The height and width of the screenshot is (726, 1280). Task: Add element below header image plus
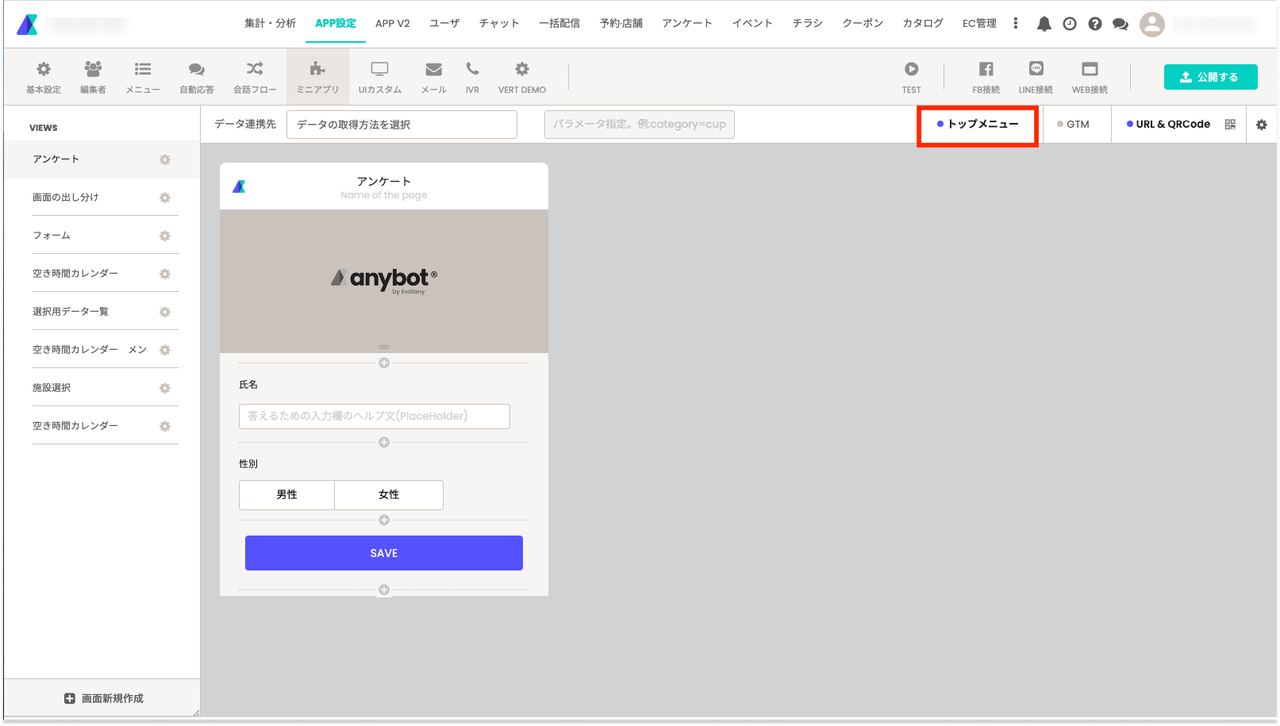click(384, 362)
